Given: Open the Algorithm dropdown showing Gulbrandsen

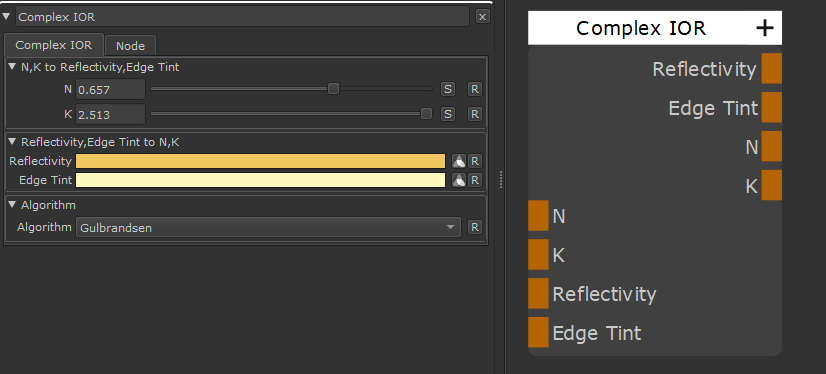Looking at the screenshot, I should pyautogui.click(x=268, y=228).
